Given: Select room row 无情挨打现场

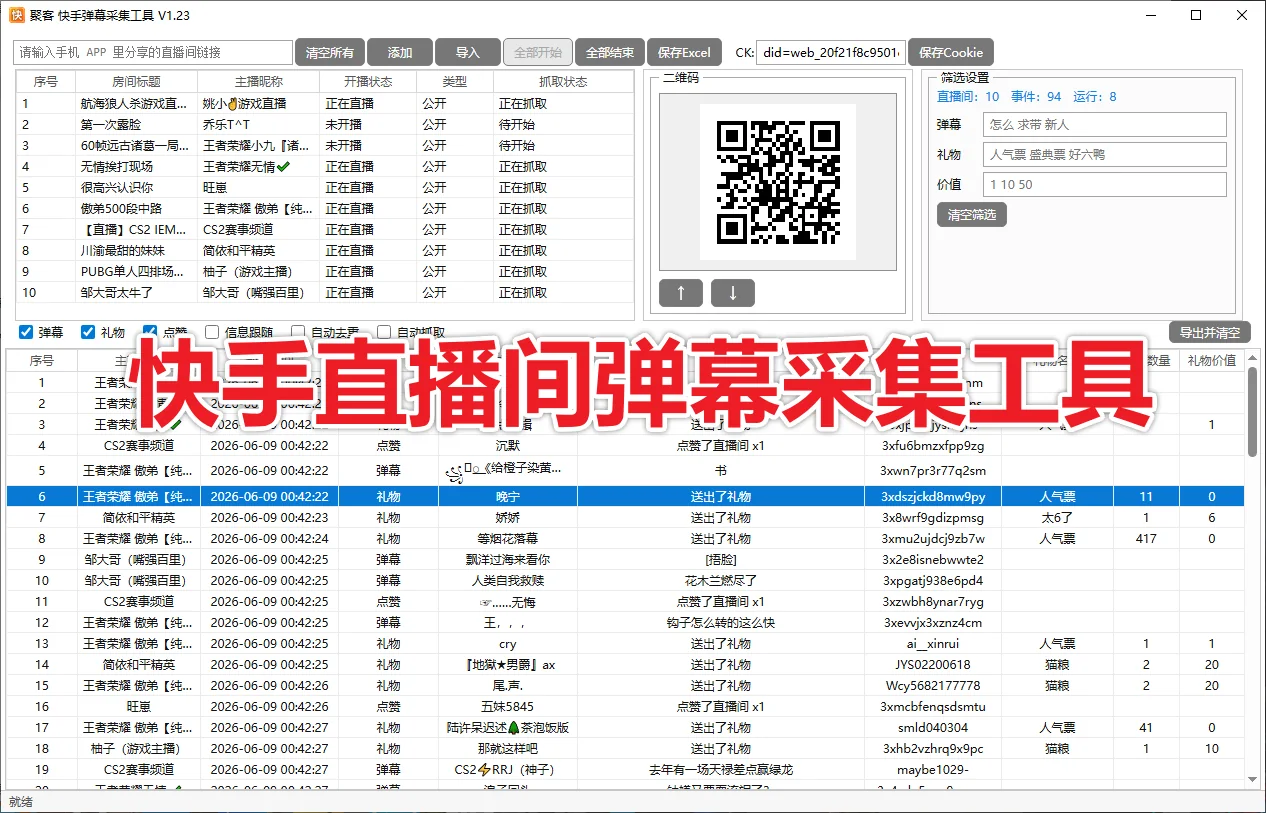Looking at the screenshot, I should [325, 166].
